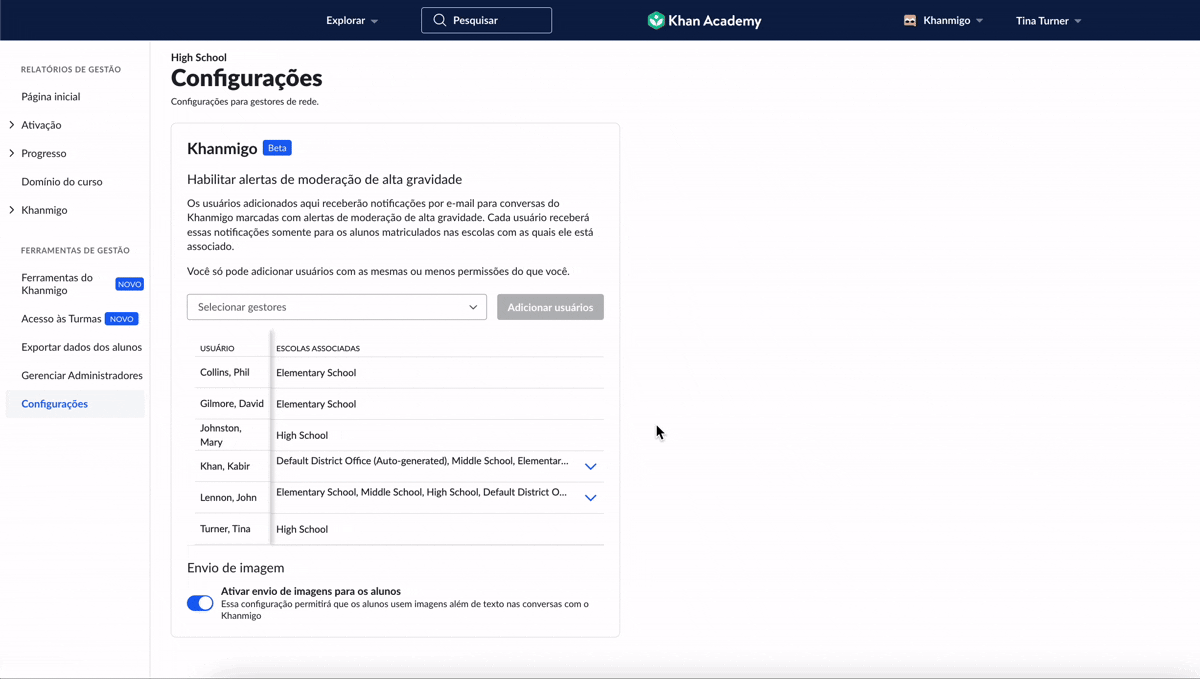This screenshot has width=1200, height=679.
Task: Open the Selecionar gestores combo box
Action: (x=337, y=307)
